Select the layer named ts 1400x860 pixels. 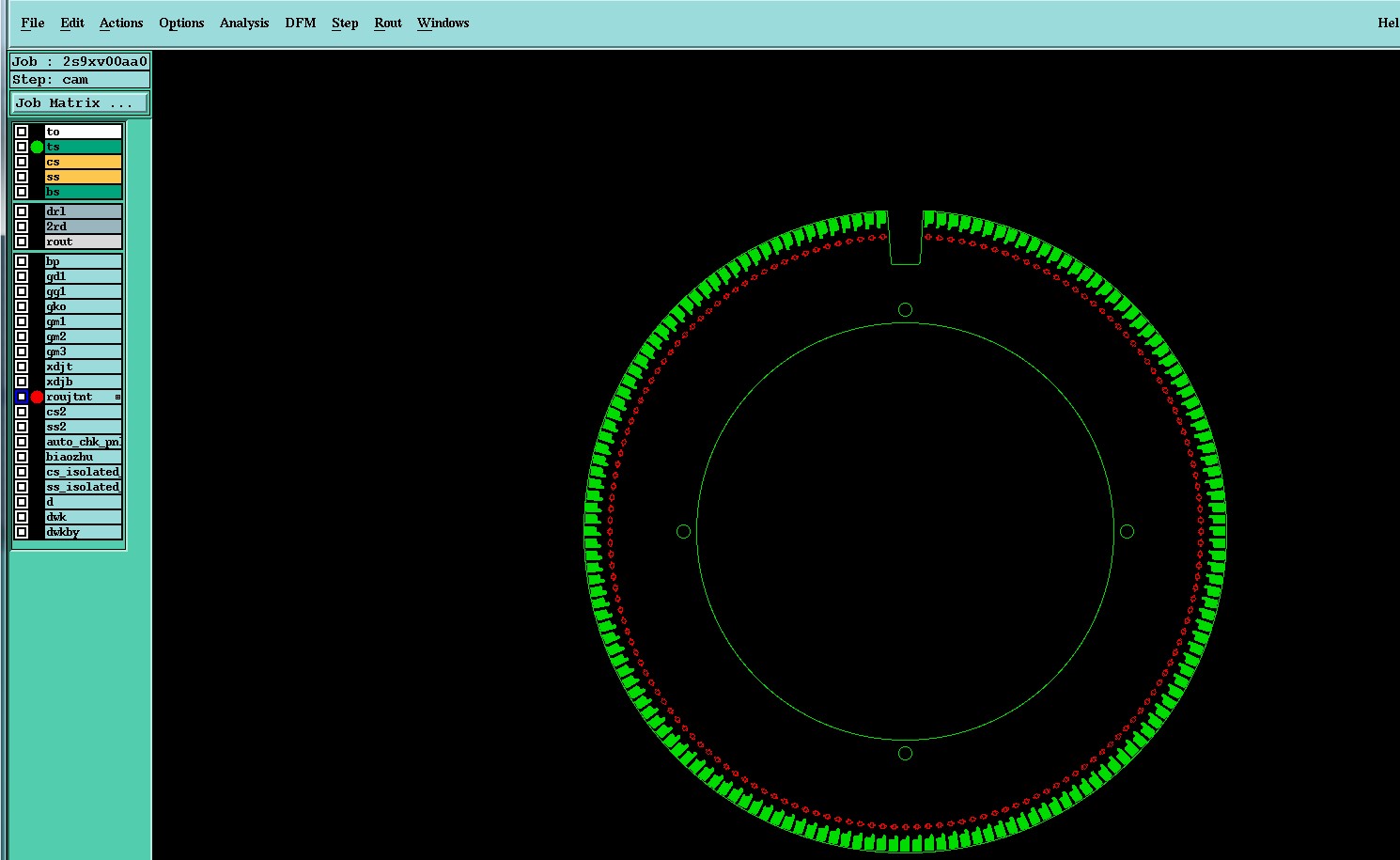click(x=84, y=147)
